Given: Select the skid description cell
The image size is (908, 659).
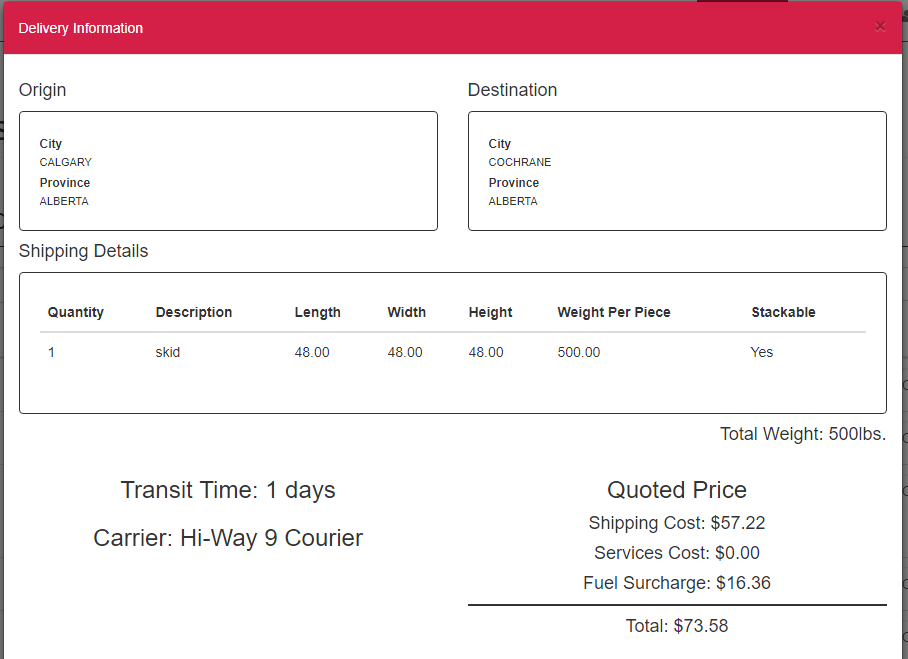Looking at the screenshot, I should tap(168, 352).
